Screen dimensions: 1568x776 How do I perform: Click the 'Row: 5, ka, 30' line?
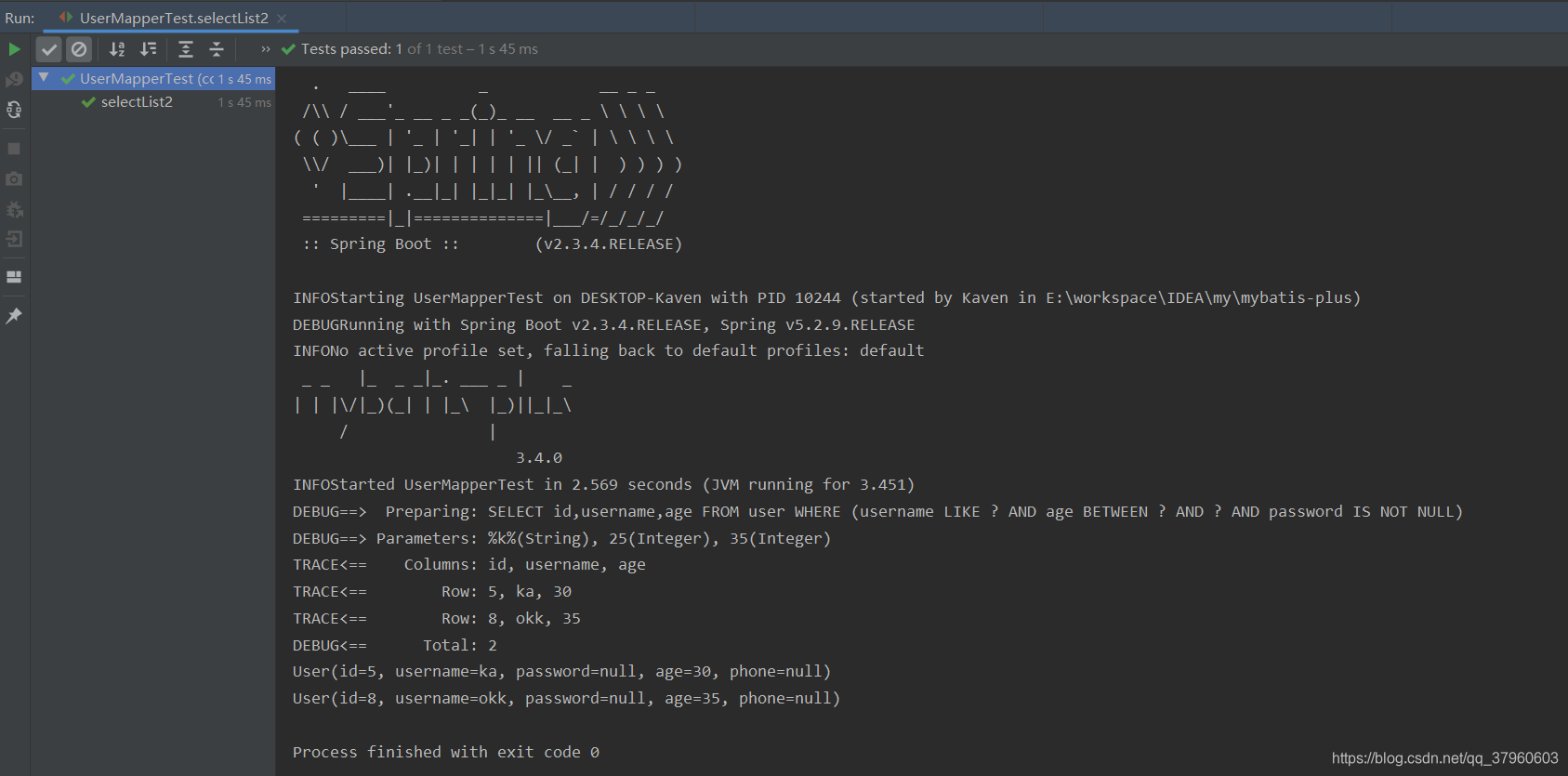(432, 592)
